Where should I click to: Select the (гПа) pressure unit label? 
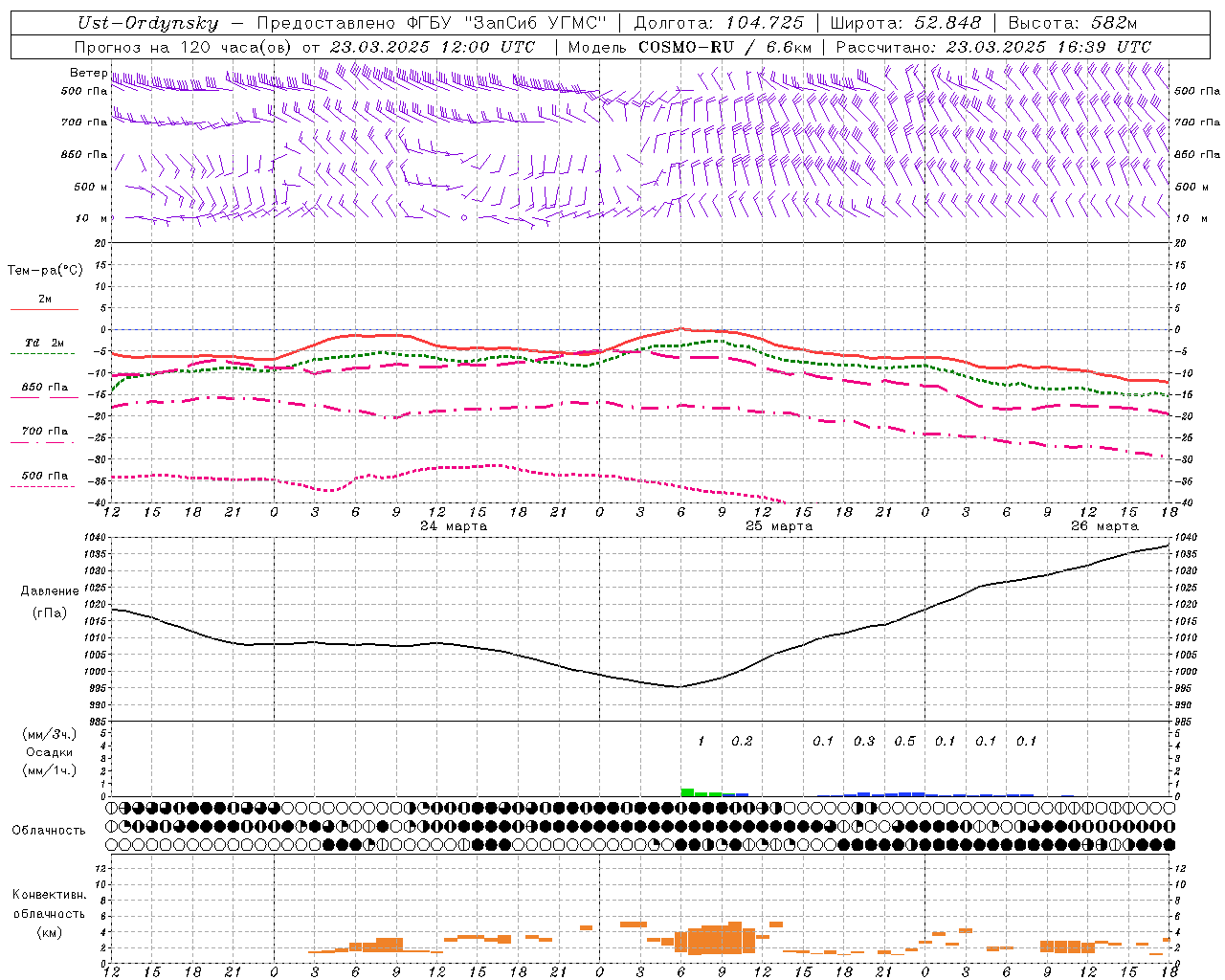click(50, 613)
